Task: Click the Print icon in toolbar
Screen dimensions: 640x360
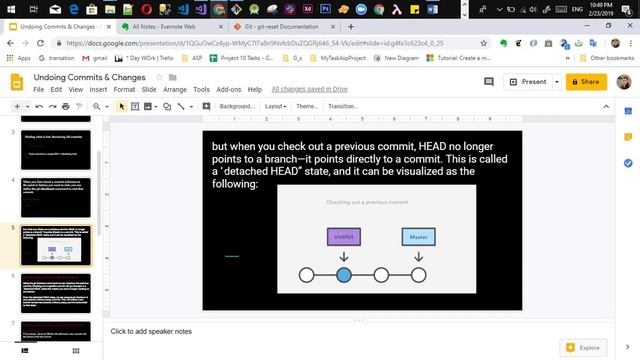Action: click(66, 107)
